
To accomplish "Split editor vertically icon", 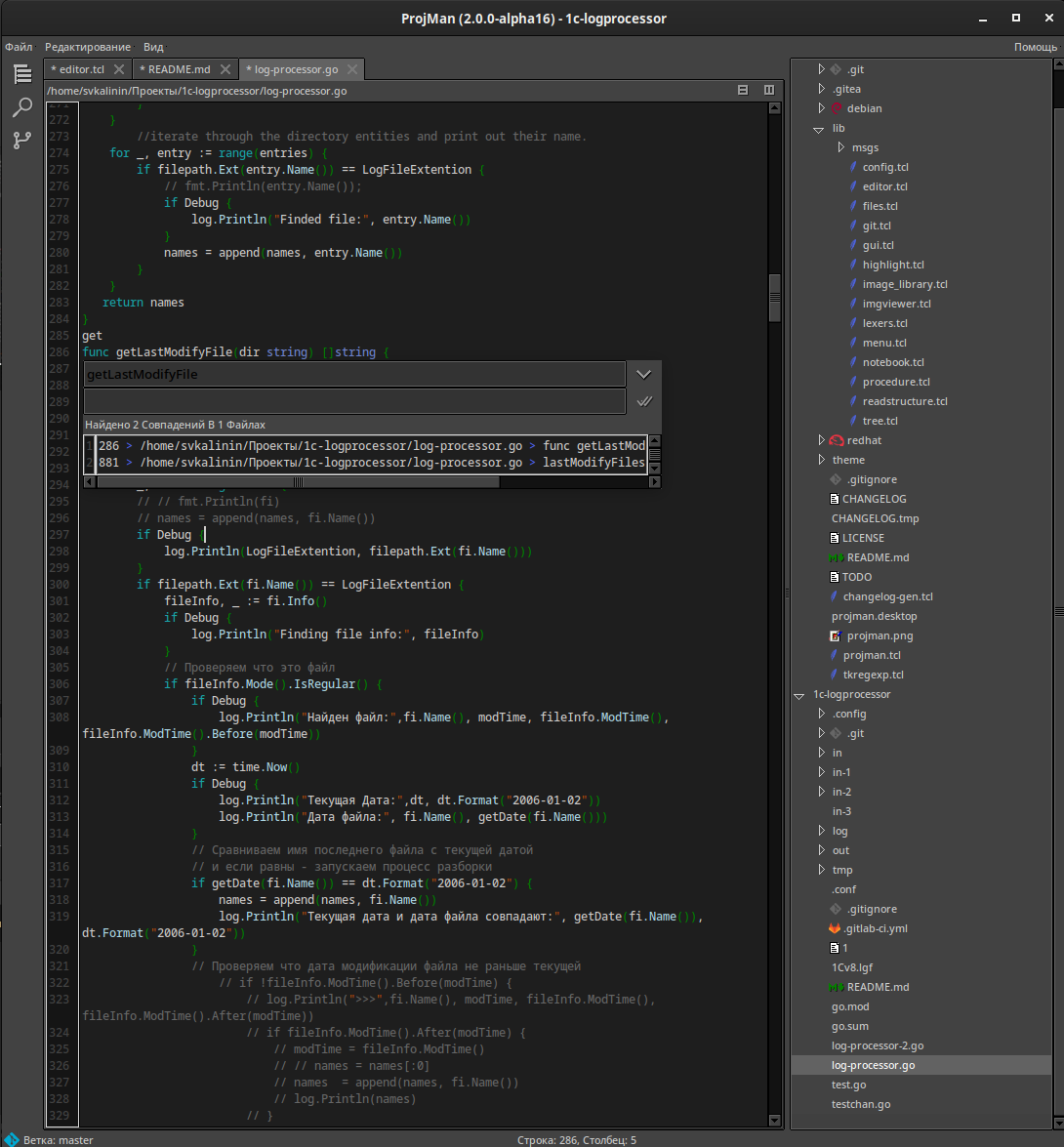I will coord(769,90).
